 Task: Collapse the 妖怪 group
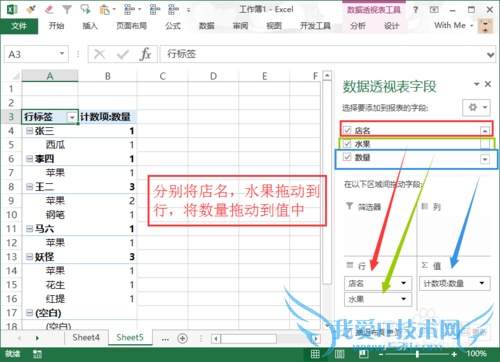(x=30, y=257)
